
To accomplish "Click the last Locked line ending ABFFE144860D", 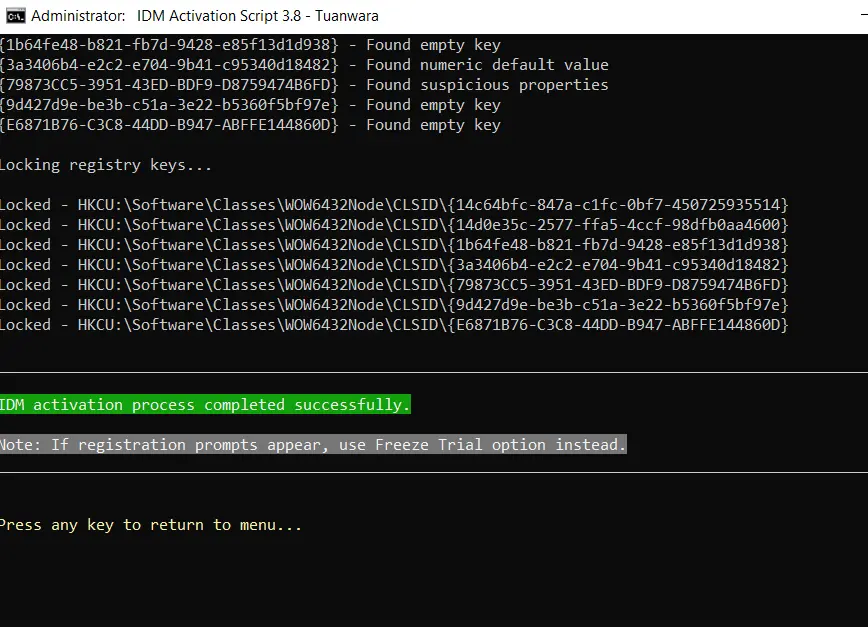I will [x=394, y=324].
